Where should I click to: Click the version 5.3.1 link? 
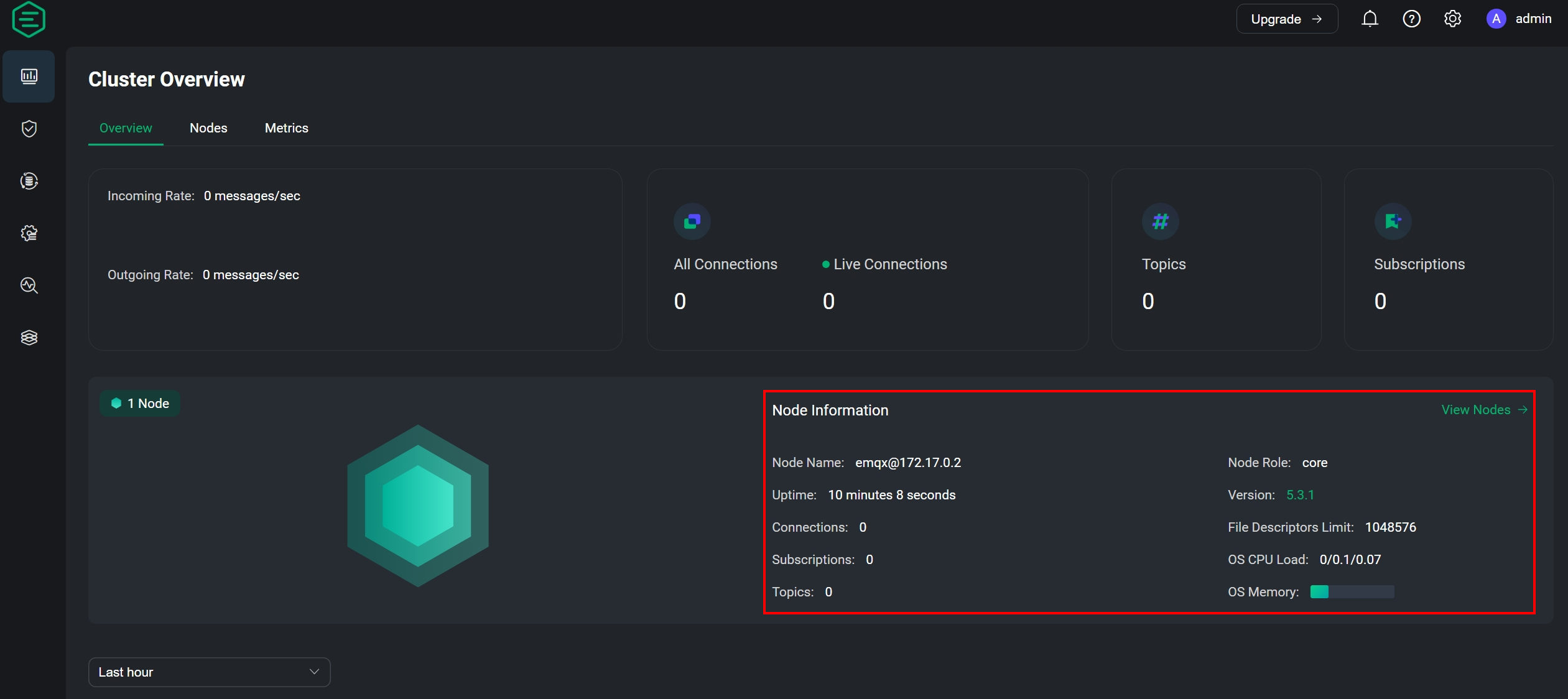pos(1300,495)
